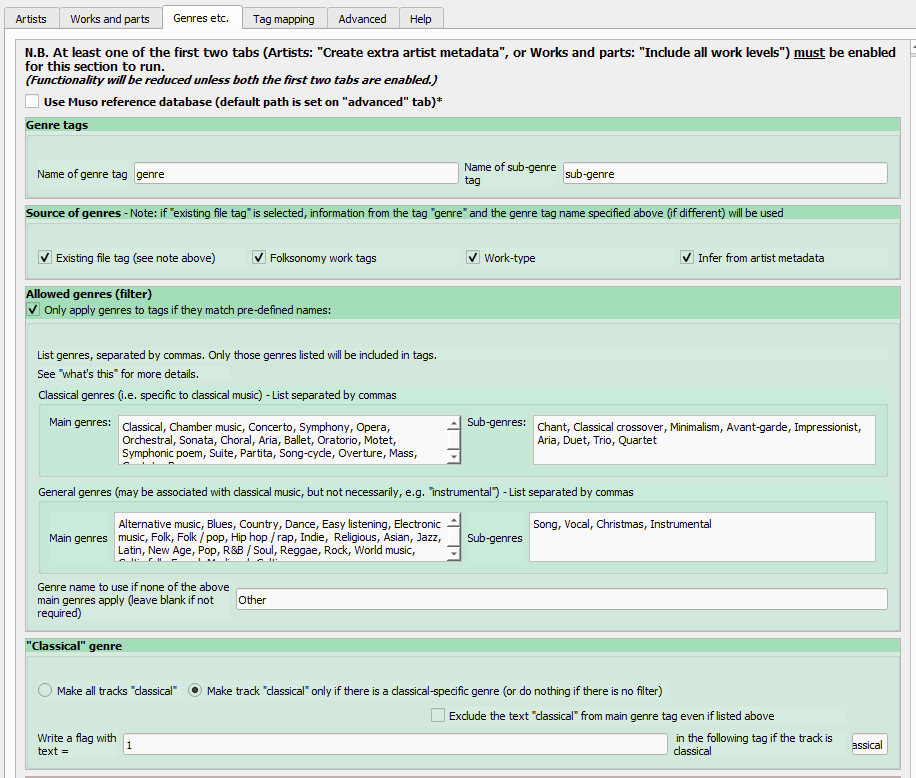916x778 pixels.
Task: Uncheck Existing file tag source
Action: tap(45, 258)
